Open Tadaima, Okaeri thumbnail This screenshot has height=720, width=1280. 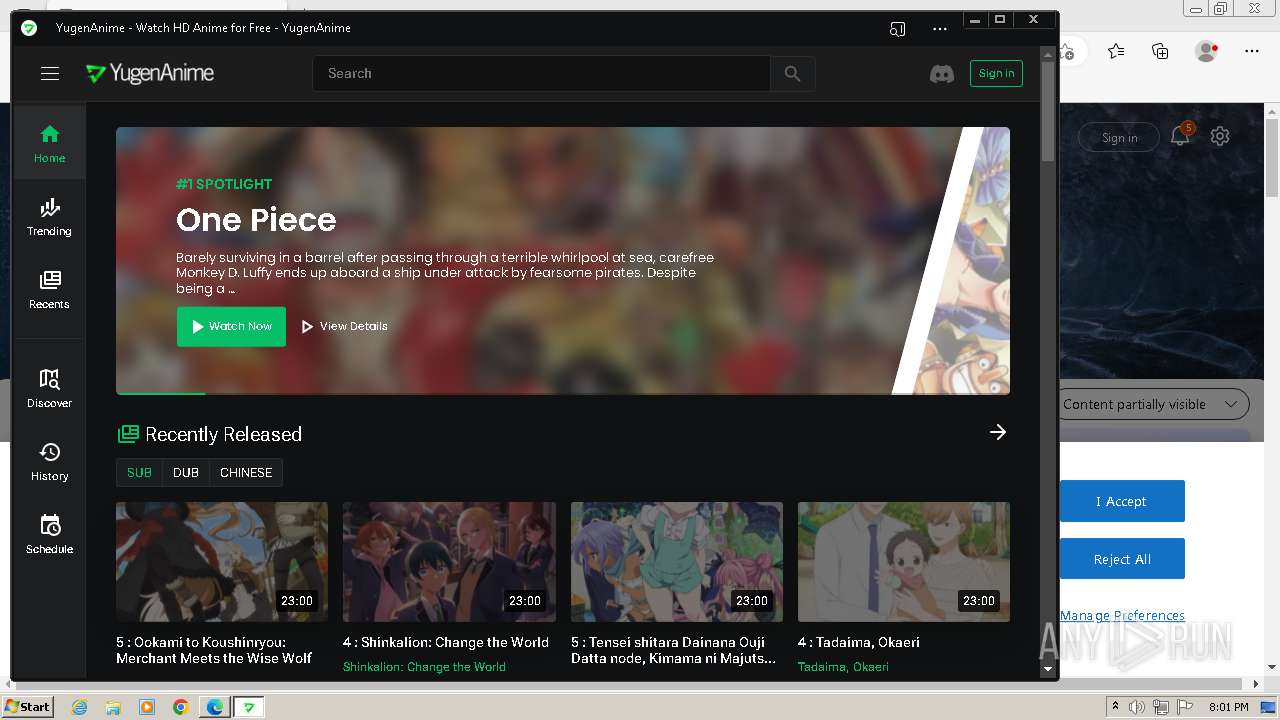click(x=904, y=562)
